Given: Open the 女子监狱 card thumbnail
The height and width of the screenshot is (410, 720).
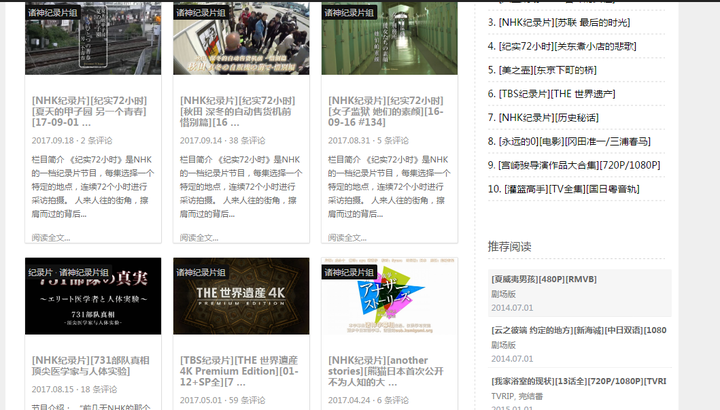Looking at the screenshot, I should pos(389,38).
